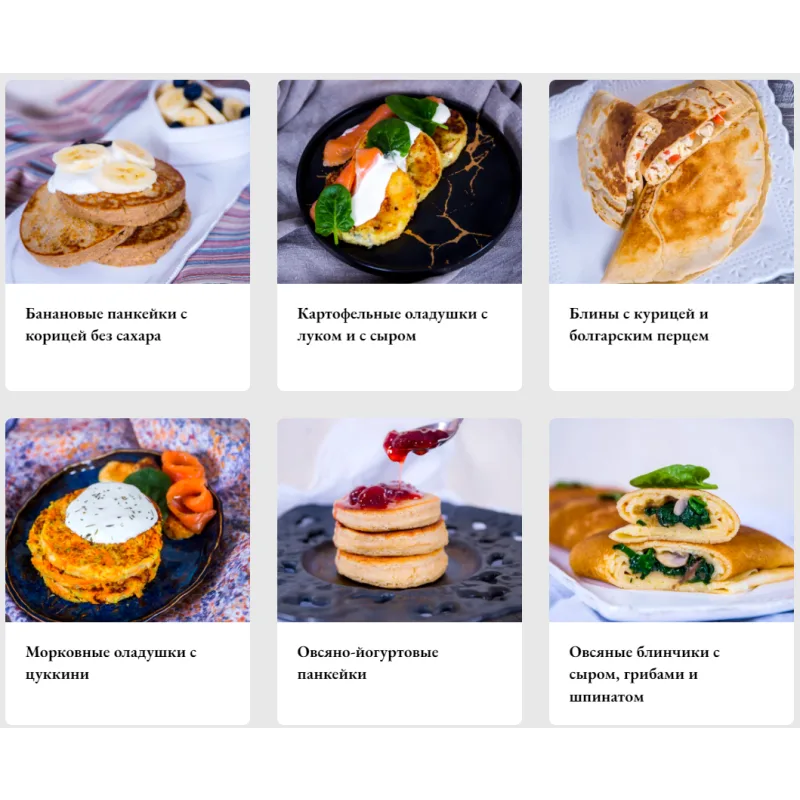Viewport: 800px width, 800px height.
Task: Click the salmon rose on carrot fritters plate
Action: [x=188, y=488]
